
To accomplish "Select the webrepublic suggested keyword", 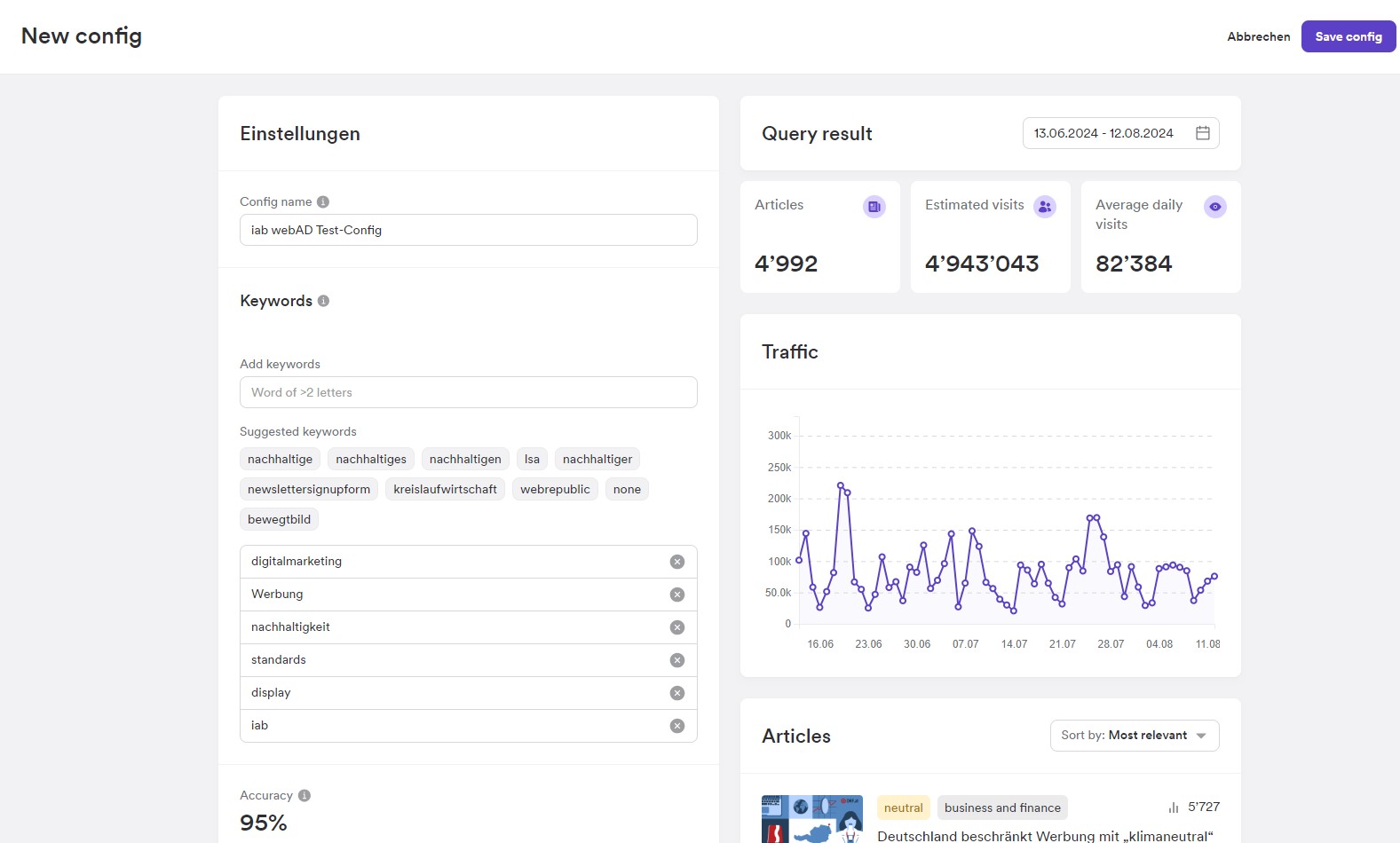I will coord(555,490).
